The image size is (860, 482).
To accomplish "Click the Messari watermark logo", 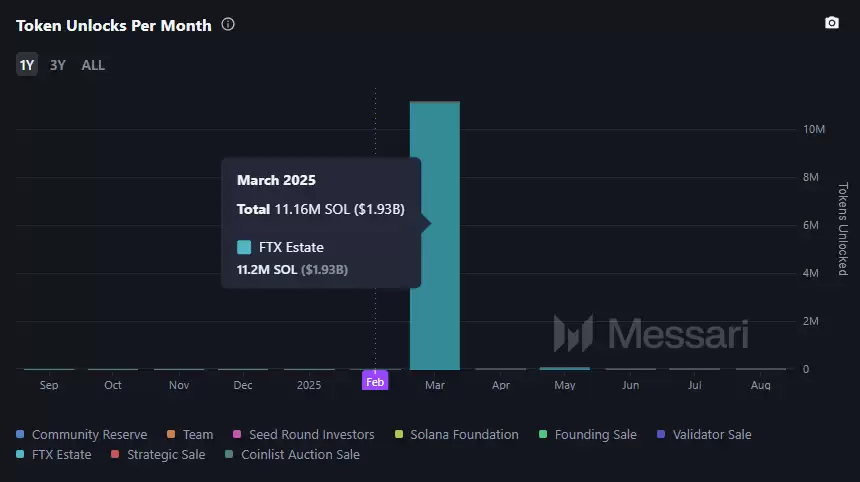I will pyautogui.click(x=651, y=334).
